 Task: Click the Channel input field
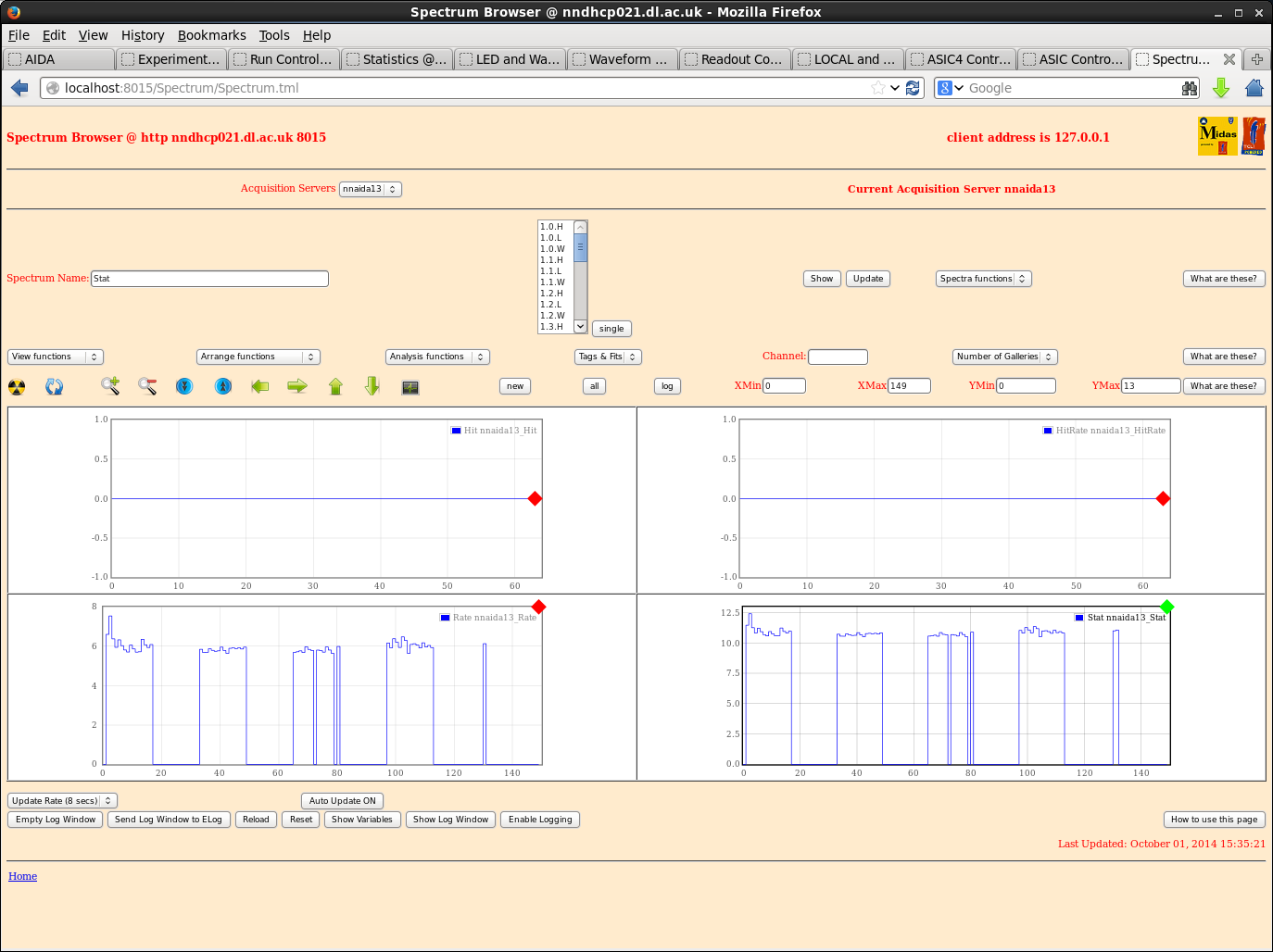tap(838, 357)
